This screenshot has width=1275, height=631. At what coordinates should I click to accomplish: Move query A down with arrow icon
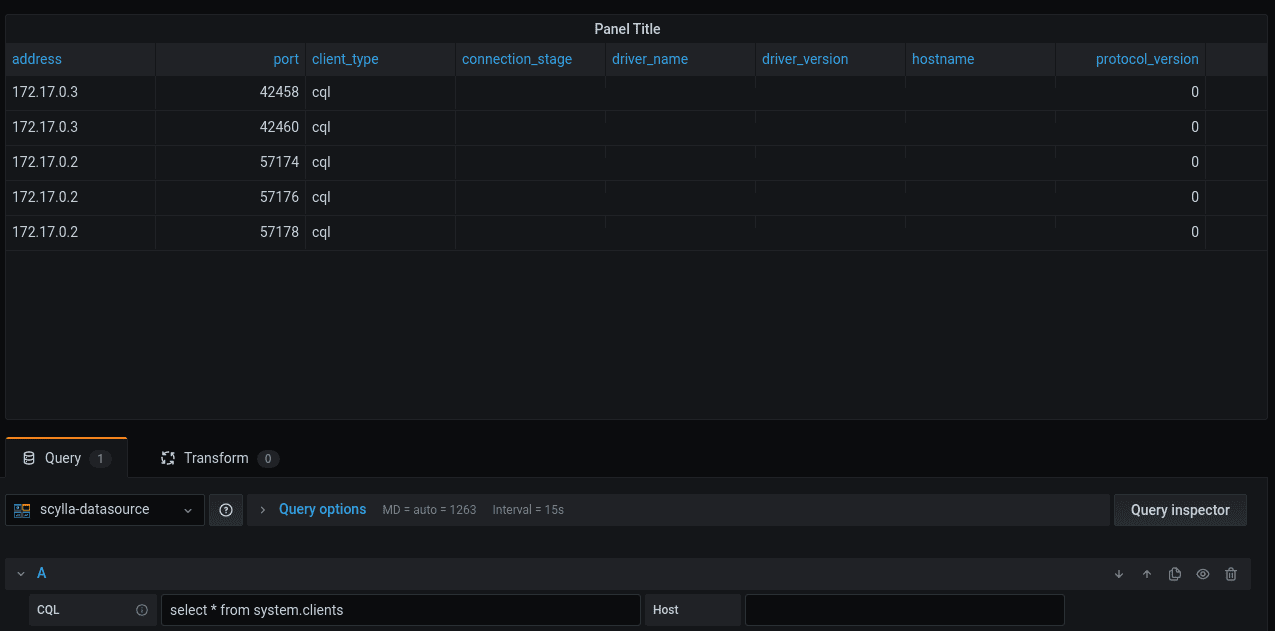pyautogui.click(x=1119, y=574)
